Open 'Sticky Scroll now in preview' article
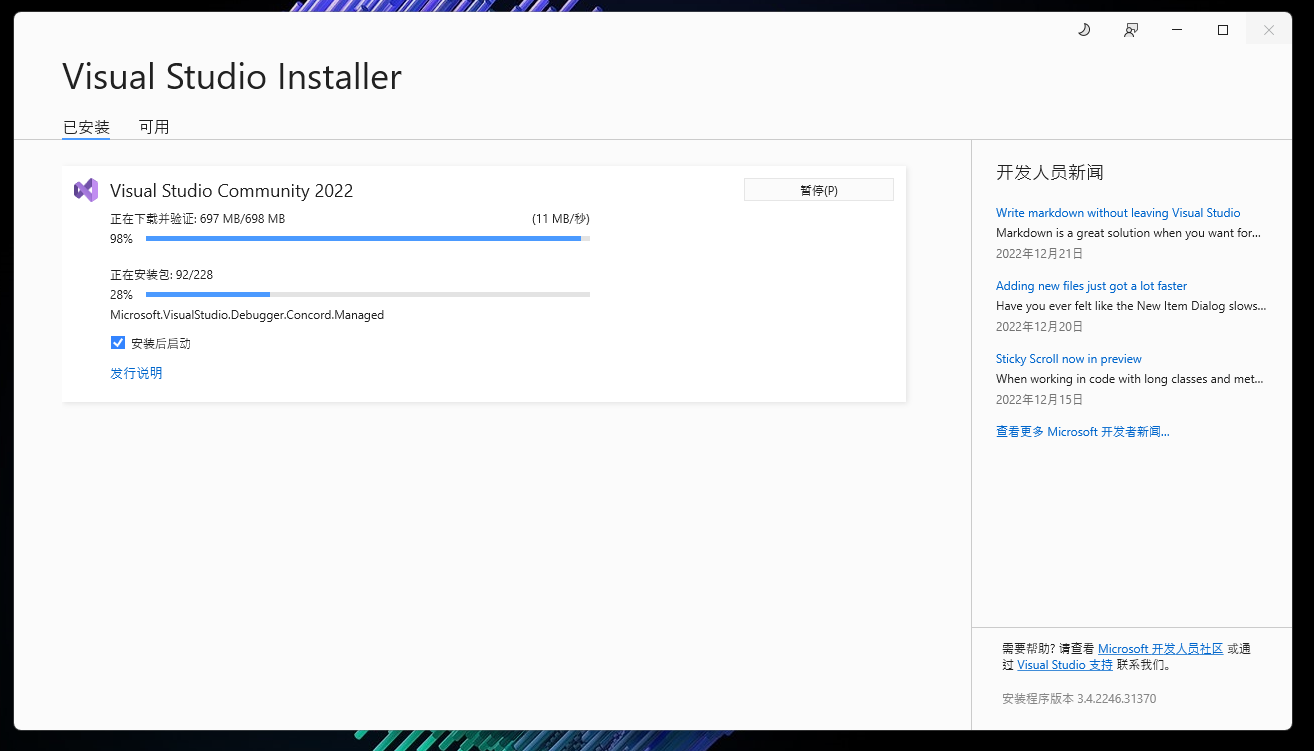 pyautogui.click(x=1068, y=359)
